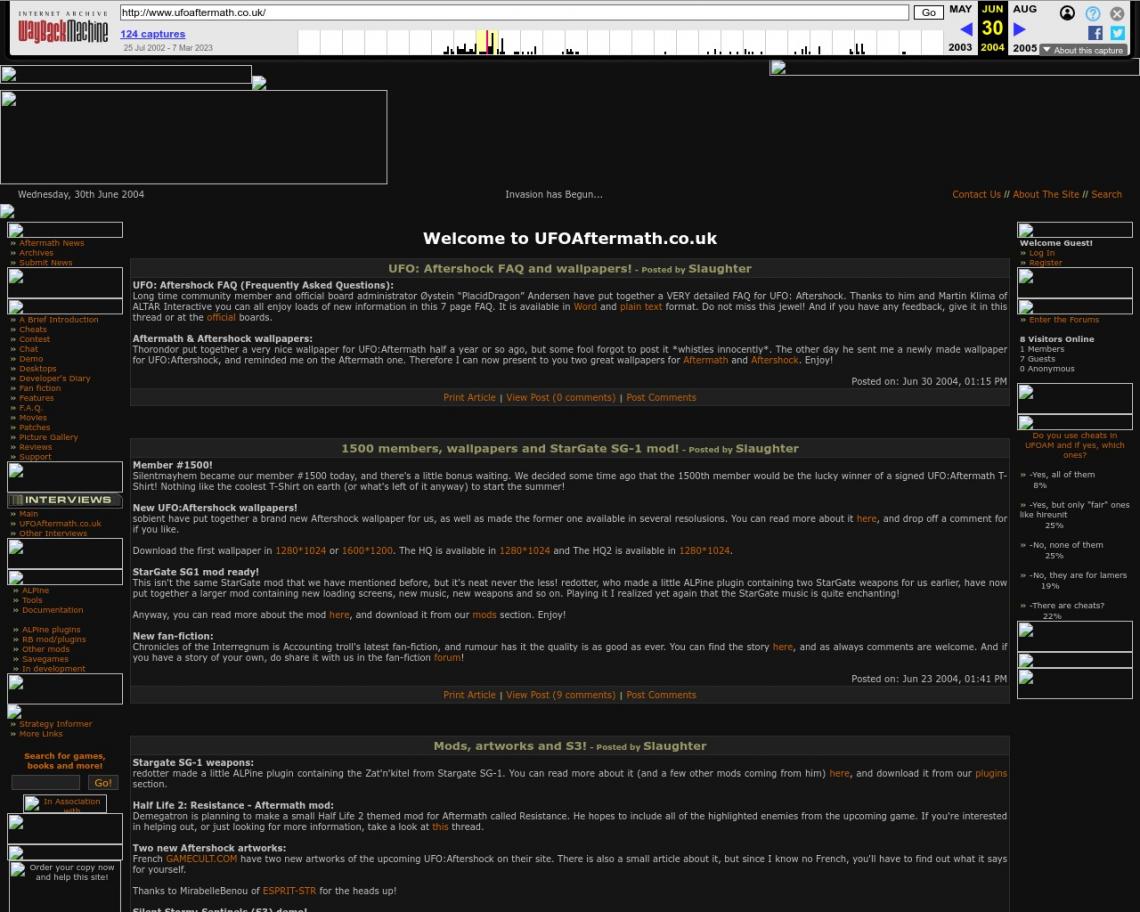Open the ESPRIT-STR link
1140x912 pixels.
[289, 891]
